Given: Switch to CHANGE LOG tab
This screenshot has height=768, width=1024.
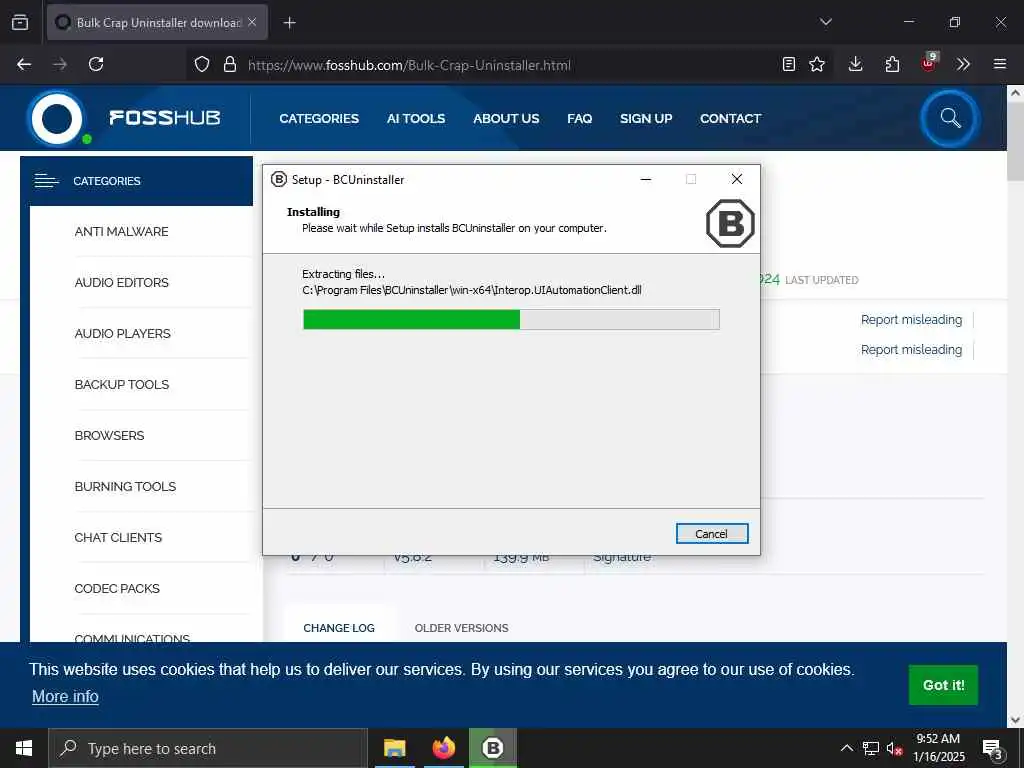Looking at the screenshot, I should point(339,628).
